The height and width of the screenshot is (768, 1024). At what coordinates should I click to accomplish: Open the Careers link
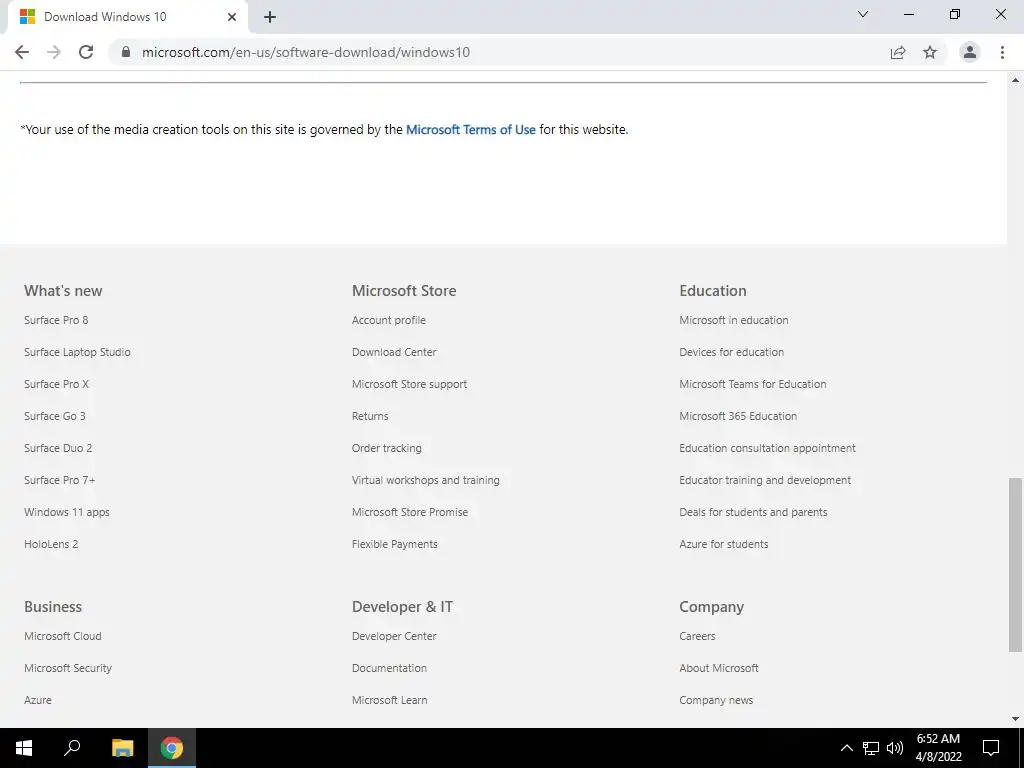click(697, 636)
